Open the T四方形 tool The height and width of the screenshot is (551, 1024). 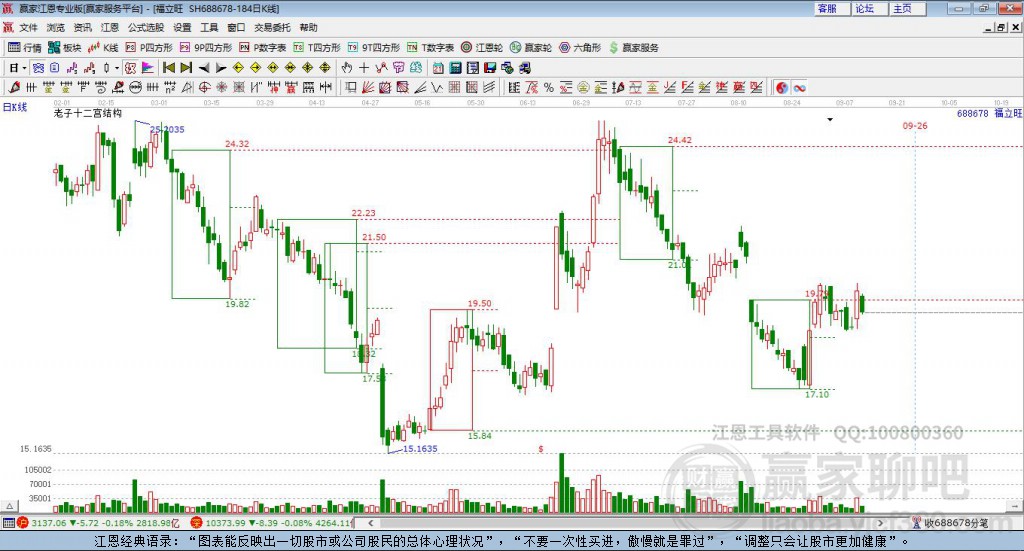[317, 48]
